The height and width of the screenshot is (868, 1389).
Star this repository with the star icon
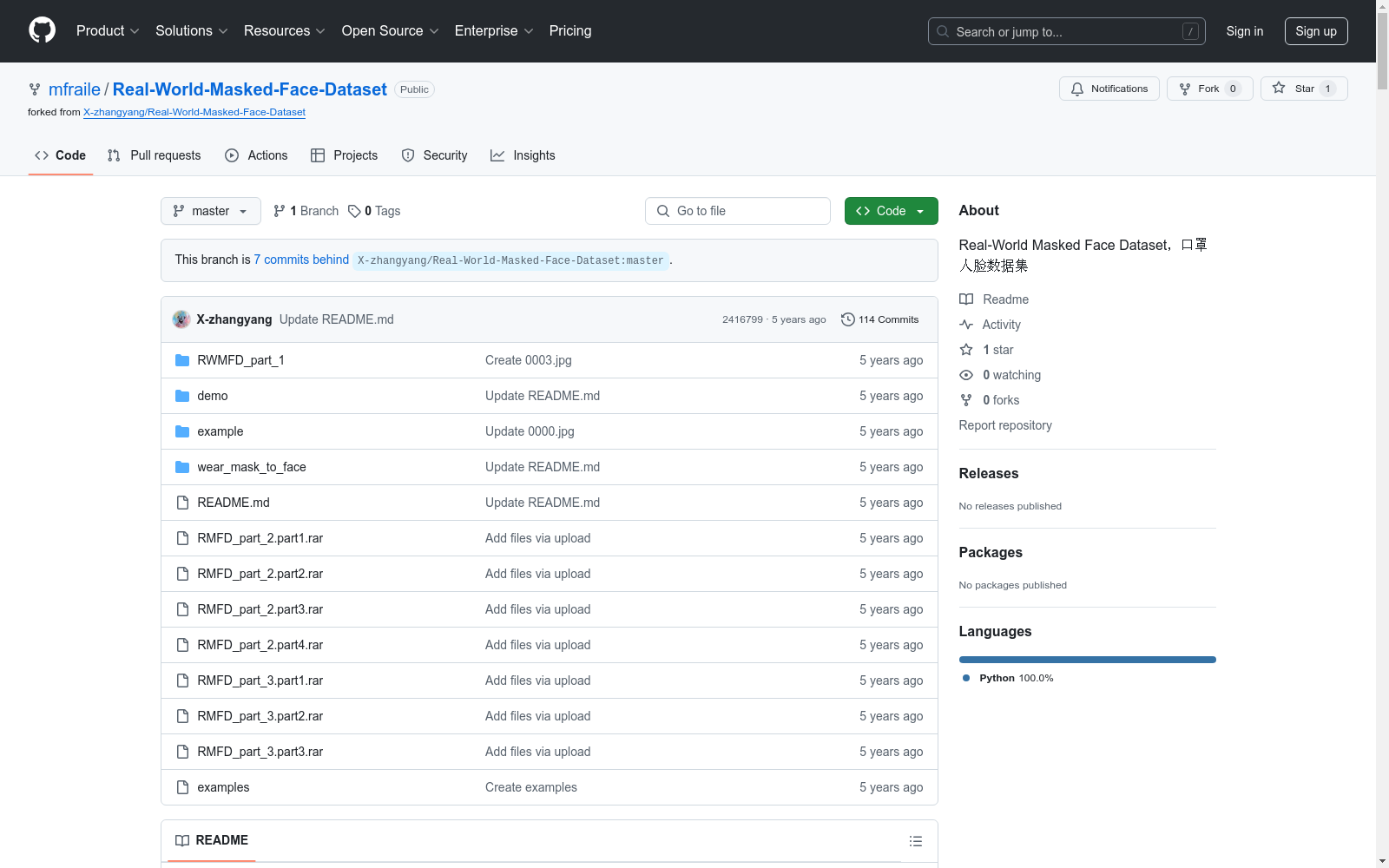point(1279,88)
